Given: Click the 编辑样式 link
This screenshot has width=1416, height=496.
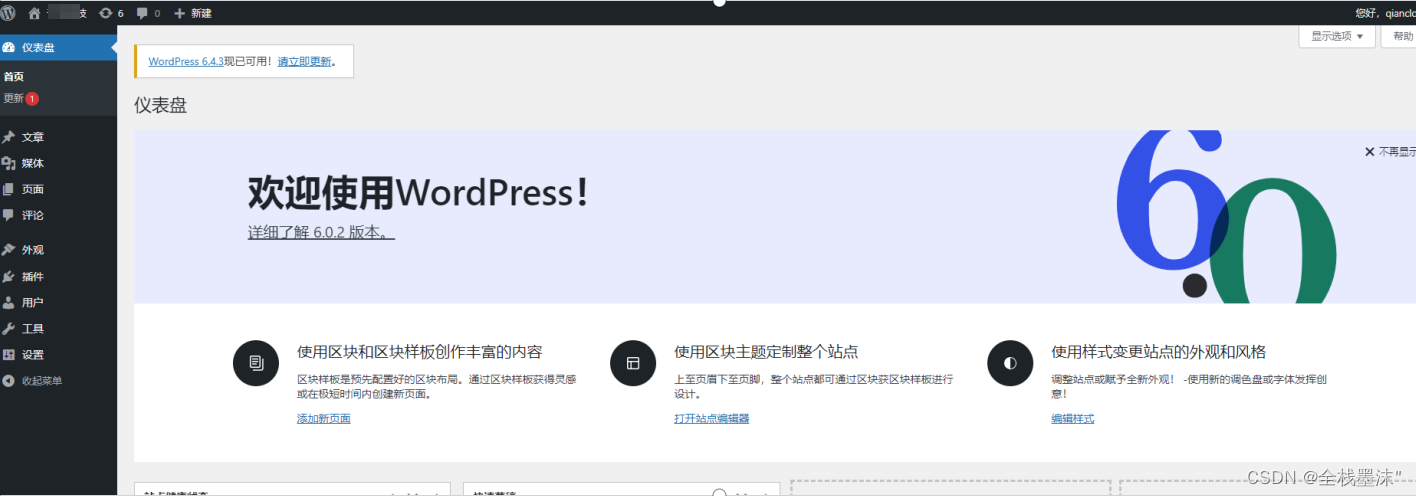Looking at the screenshot, I should tap(1072, 418).
